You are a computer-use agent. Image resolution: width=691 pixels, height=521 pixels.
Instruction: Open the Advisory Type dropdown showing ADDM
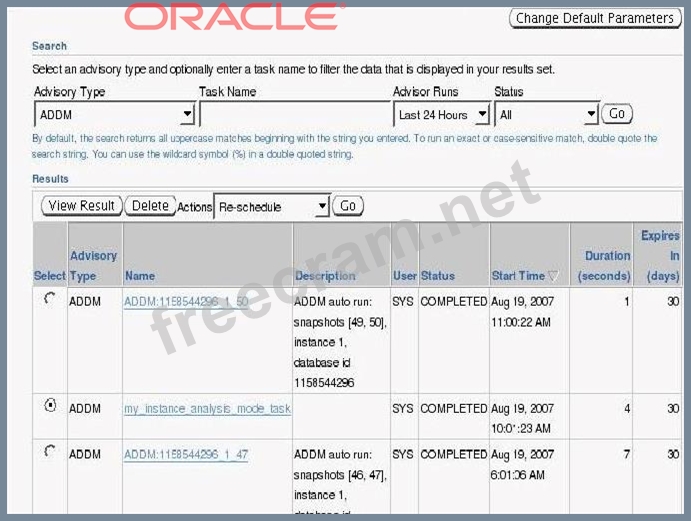pyautogui.click(x=115, y=115)
